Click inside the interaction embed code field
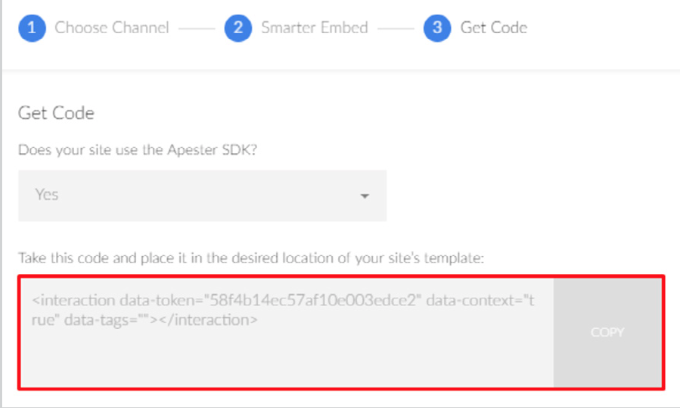680x408 pixels. [287, 333]
